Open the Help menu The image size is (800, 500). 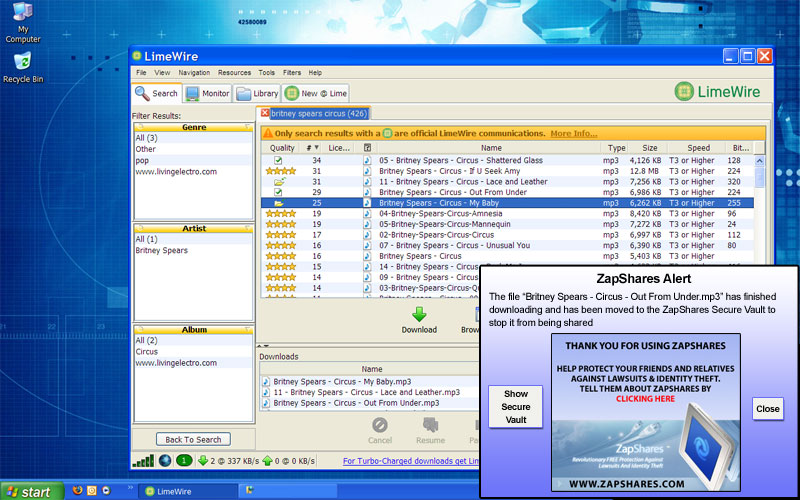click(315, 72)
